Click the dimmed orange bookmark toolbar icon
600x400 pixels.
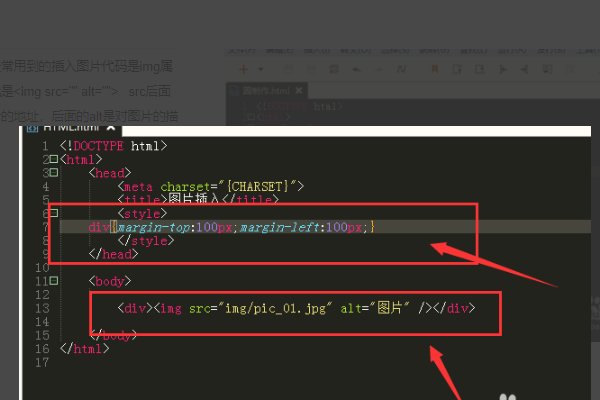pyautogui.click(x=435, y=69)
